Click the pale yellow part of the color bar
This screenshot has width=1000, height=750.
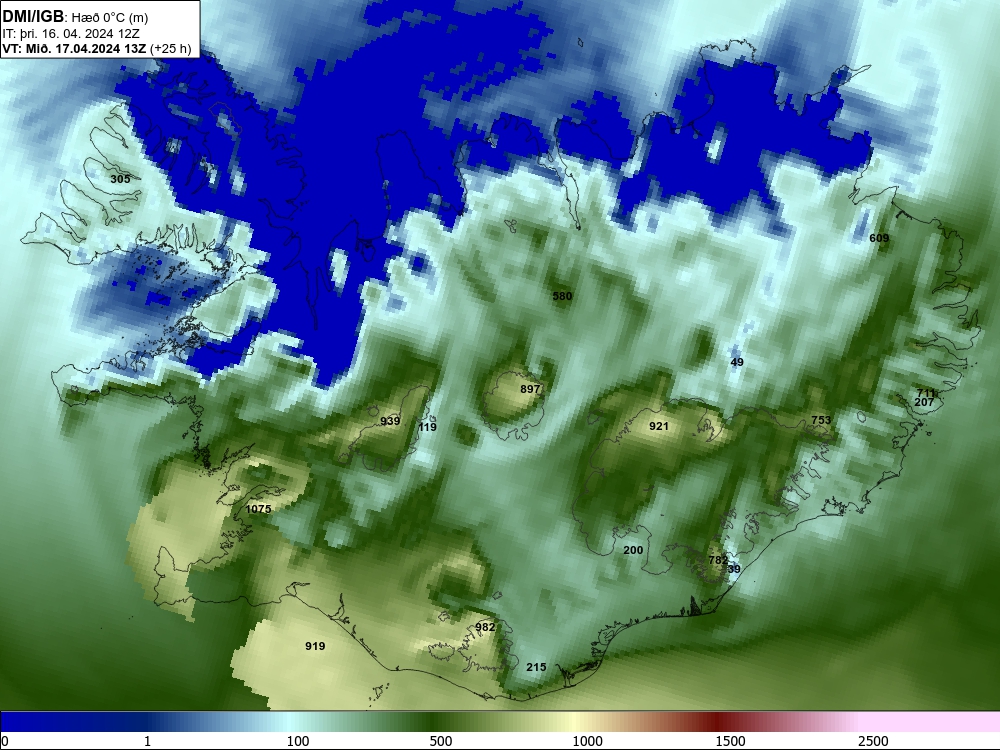click(574, 721)
